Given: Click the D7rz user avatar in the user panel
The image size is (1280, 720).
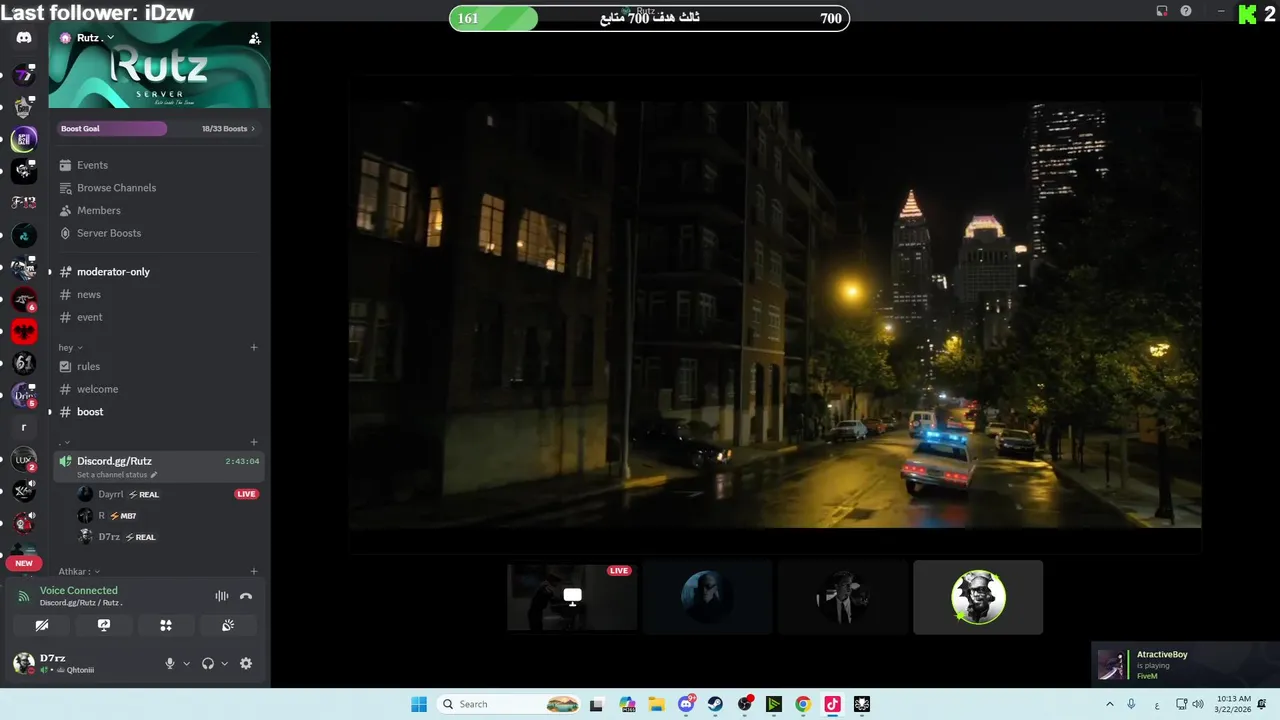Looking at the screenshot, I should pos(23,663).
